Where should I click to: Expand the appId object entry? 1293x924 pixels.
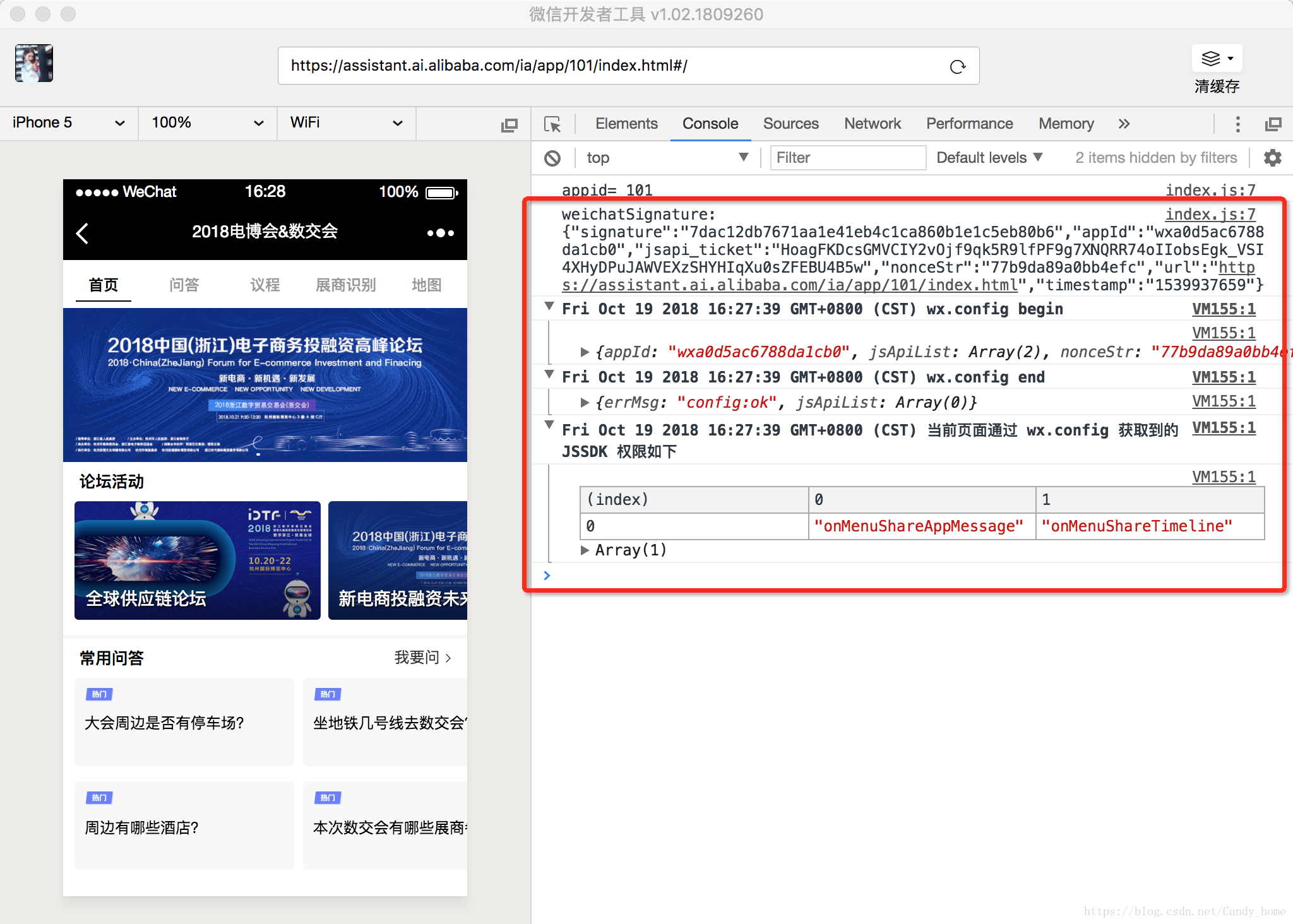click(585, 352)
